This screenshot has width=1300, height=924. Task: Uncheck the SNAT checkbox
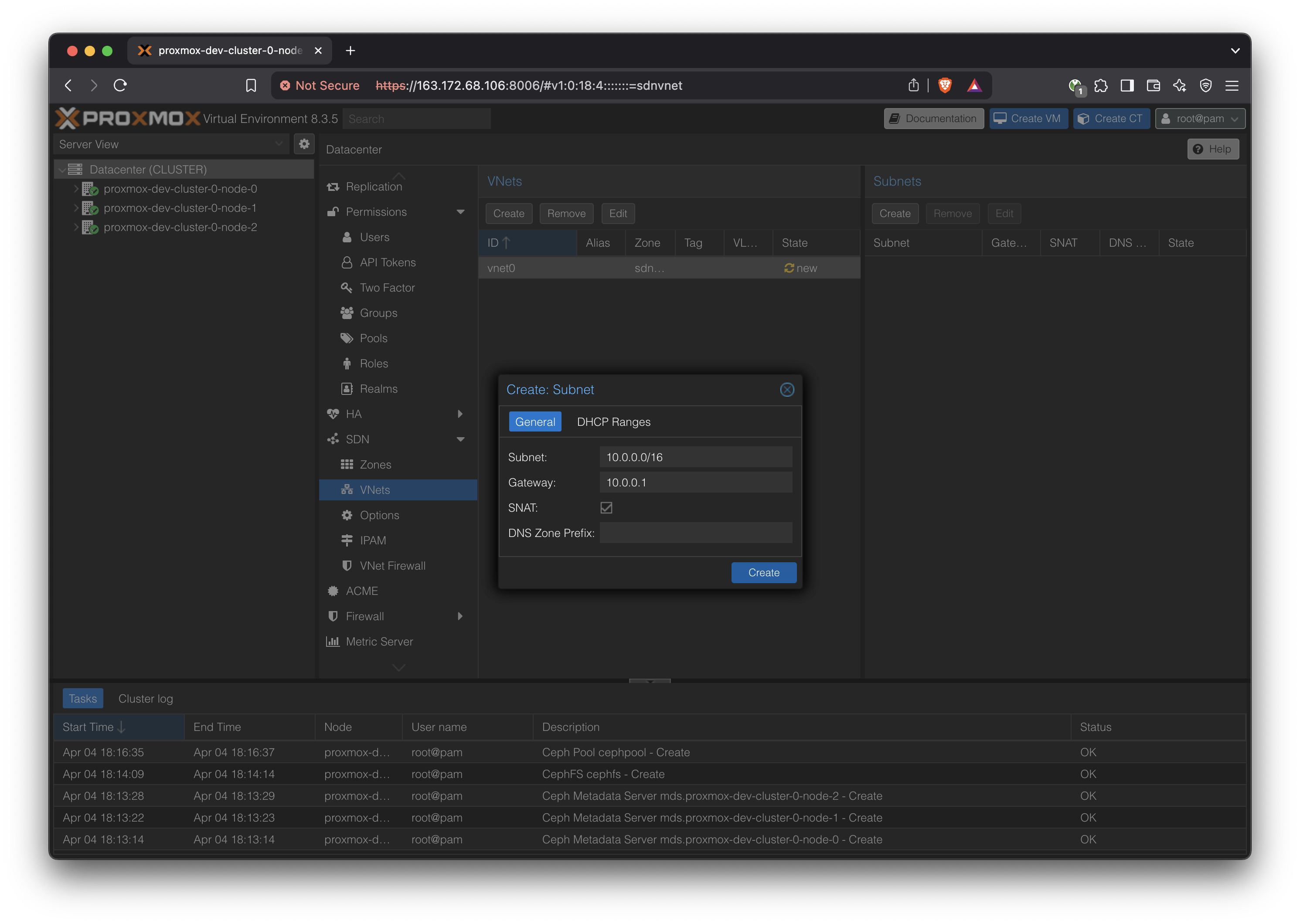(x=606, y=507)
